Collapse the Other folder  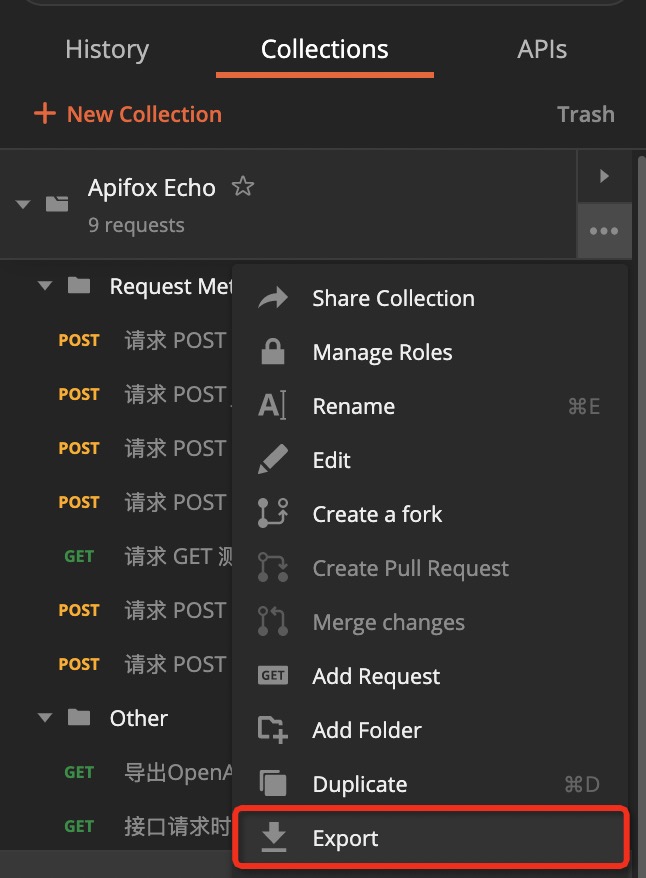point(44,717)
